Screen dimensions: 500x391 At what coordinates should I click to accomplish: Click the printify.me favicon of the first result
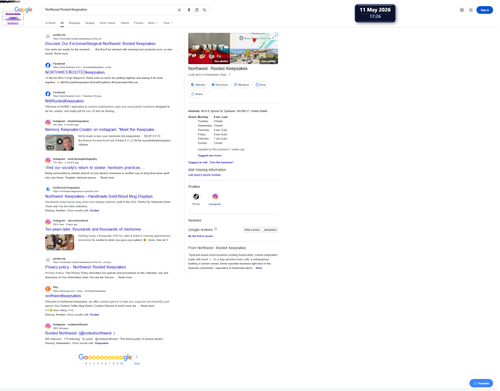tap(48, 36)
